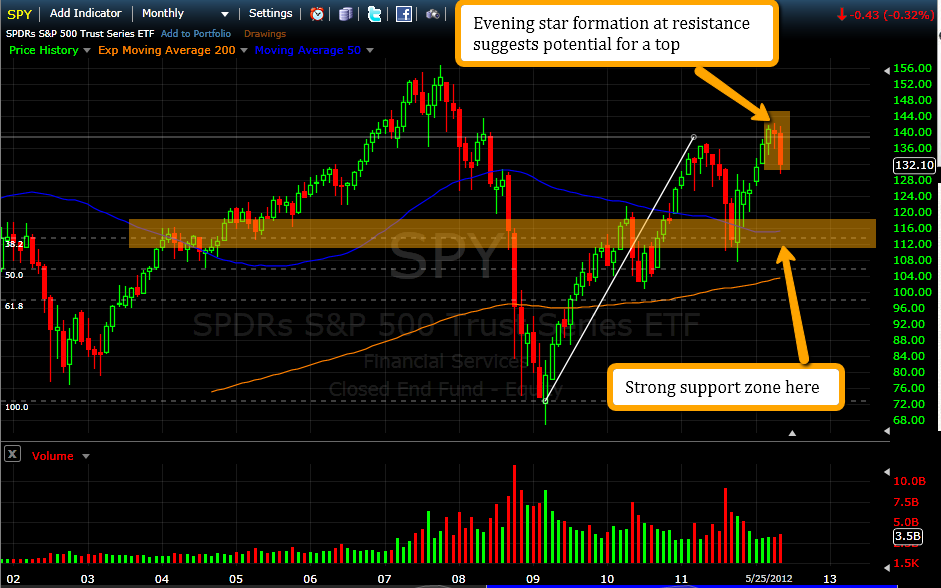Click Add to Portfolio
941x588 pixels.
click(195, 33)
